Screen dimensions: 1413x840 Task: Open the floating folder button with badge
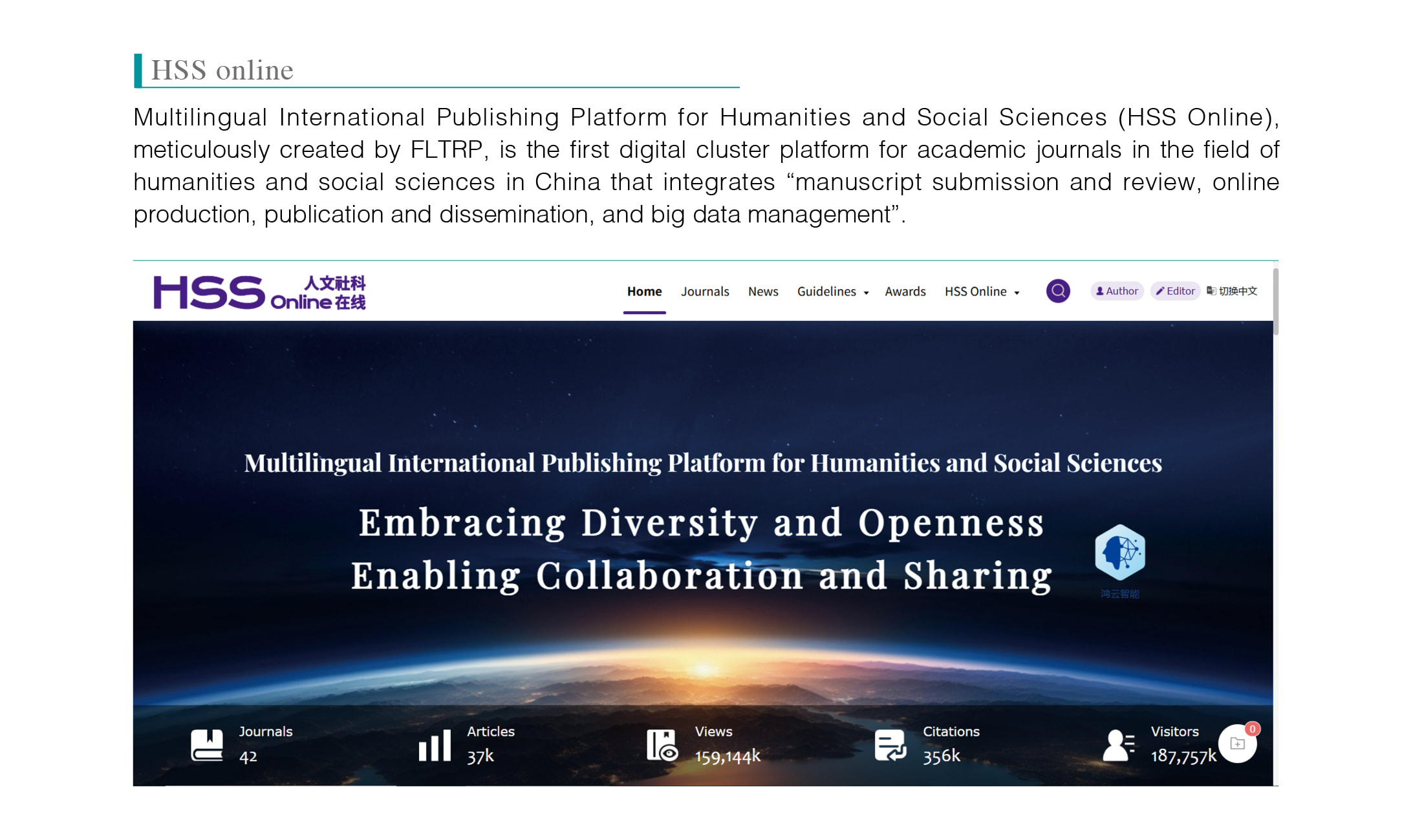[1238, 744]
